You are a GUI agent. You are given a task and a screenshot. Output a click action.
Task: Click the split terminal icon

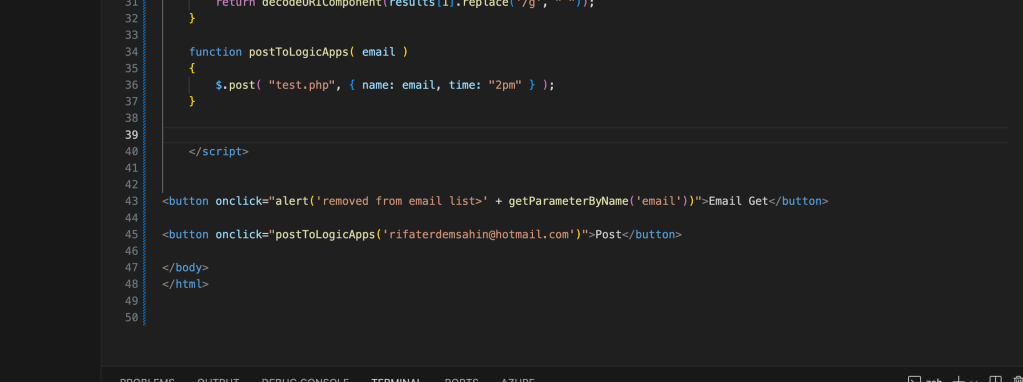coord(995,379)
